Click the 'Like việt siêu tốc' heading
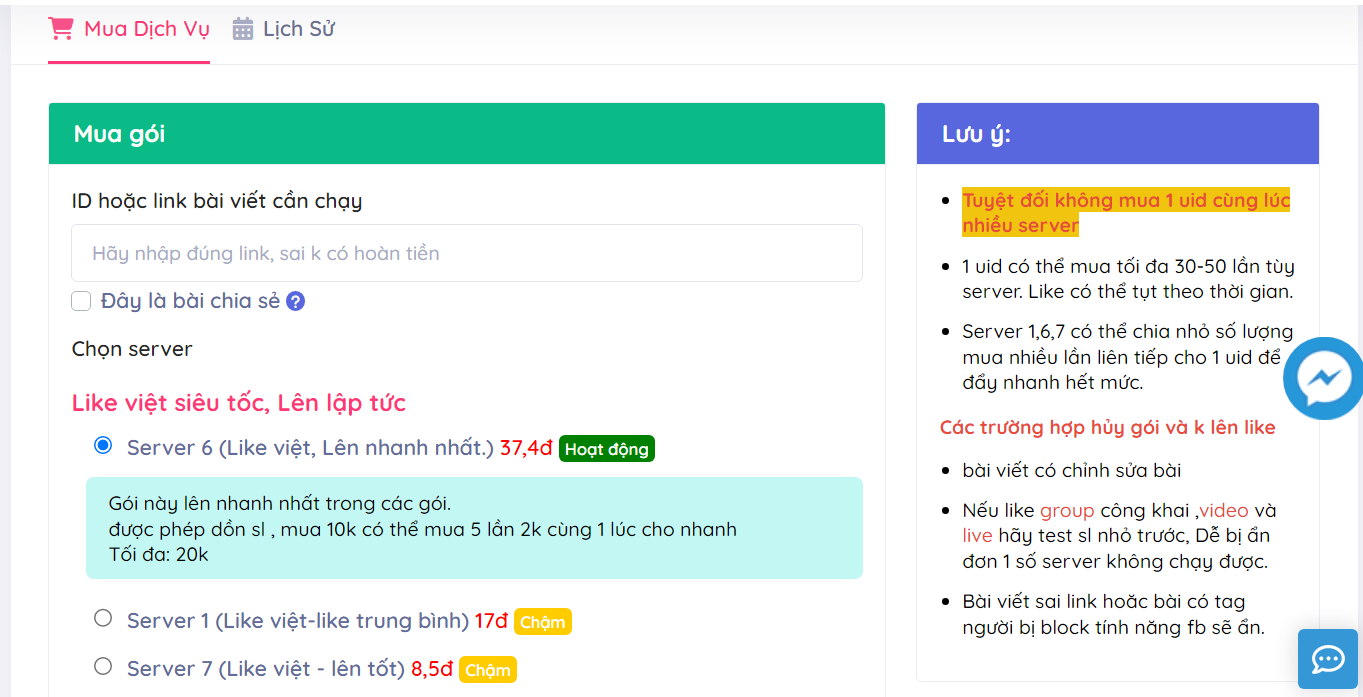 click(239, 403)
